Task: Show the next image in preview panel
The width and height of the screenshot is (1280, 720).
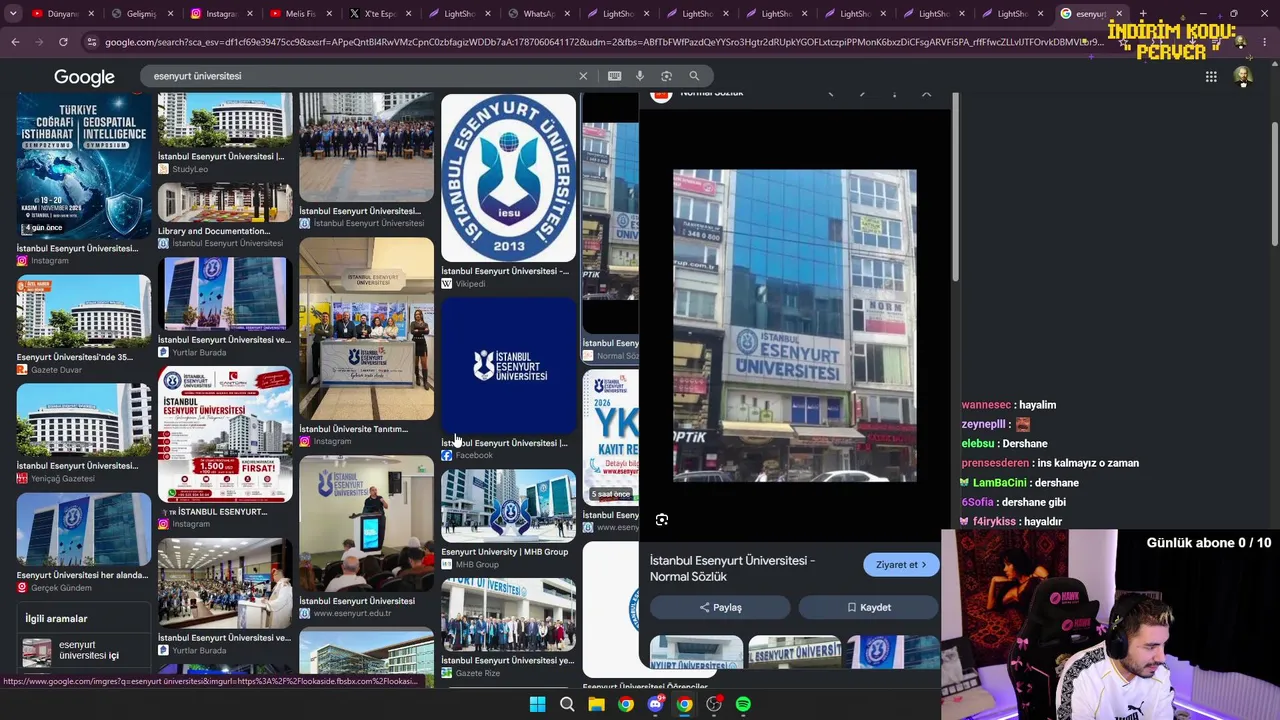Action: [x=862, y=94]
